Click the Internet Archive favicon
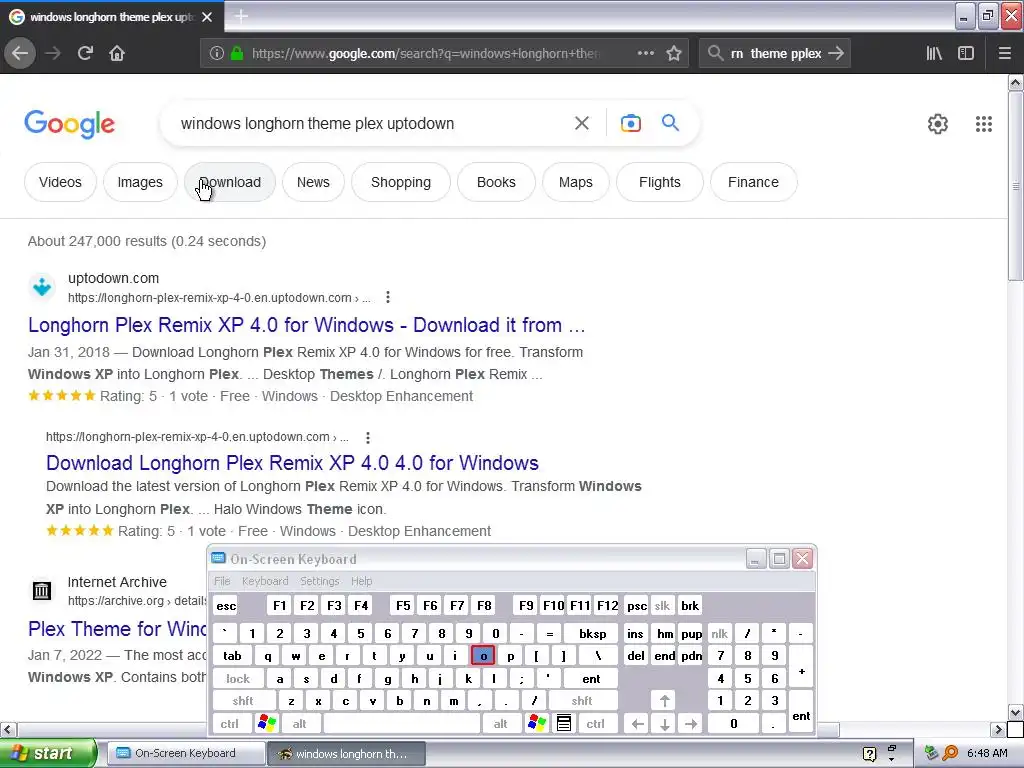The width and height of the screenshot is (1024, 768). coord(42,590)
